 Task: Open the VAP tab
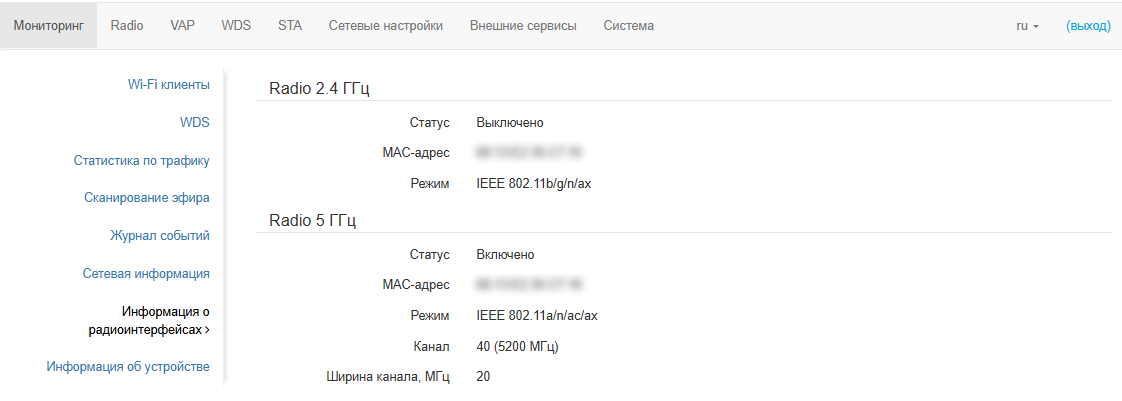click(183, 26)
